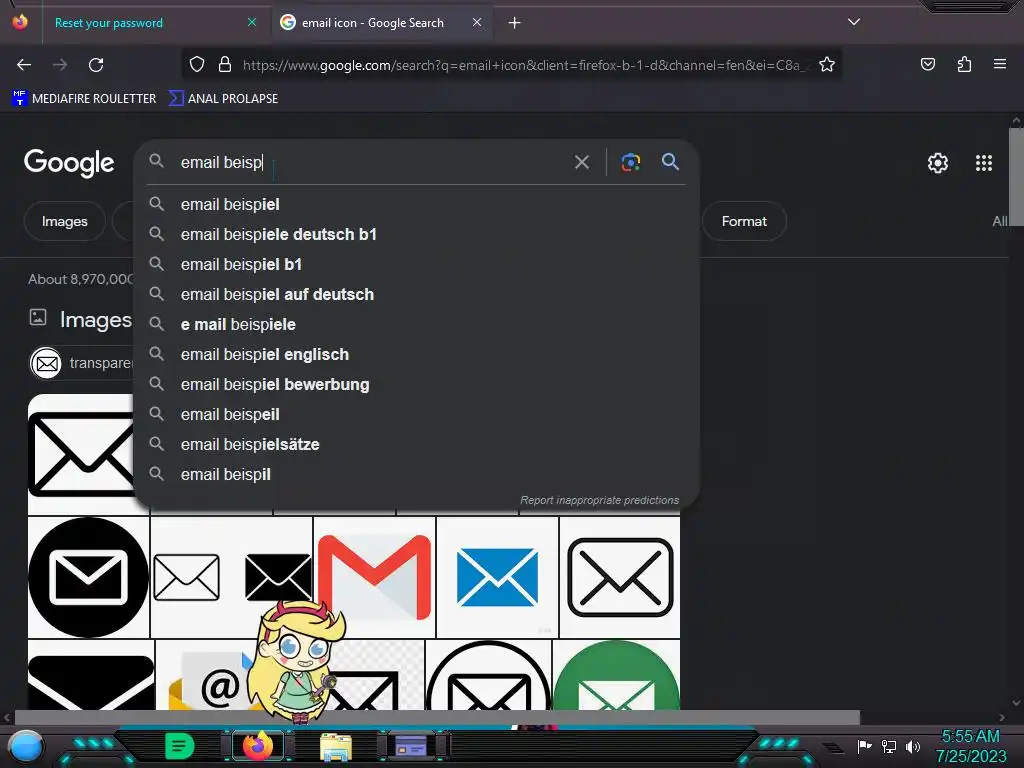Open the green notes app in taskbar
Image resolution: width=1024 pixels, height=768 pixels.
pyautogui.click(x=180, y=746)
